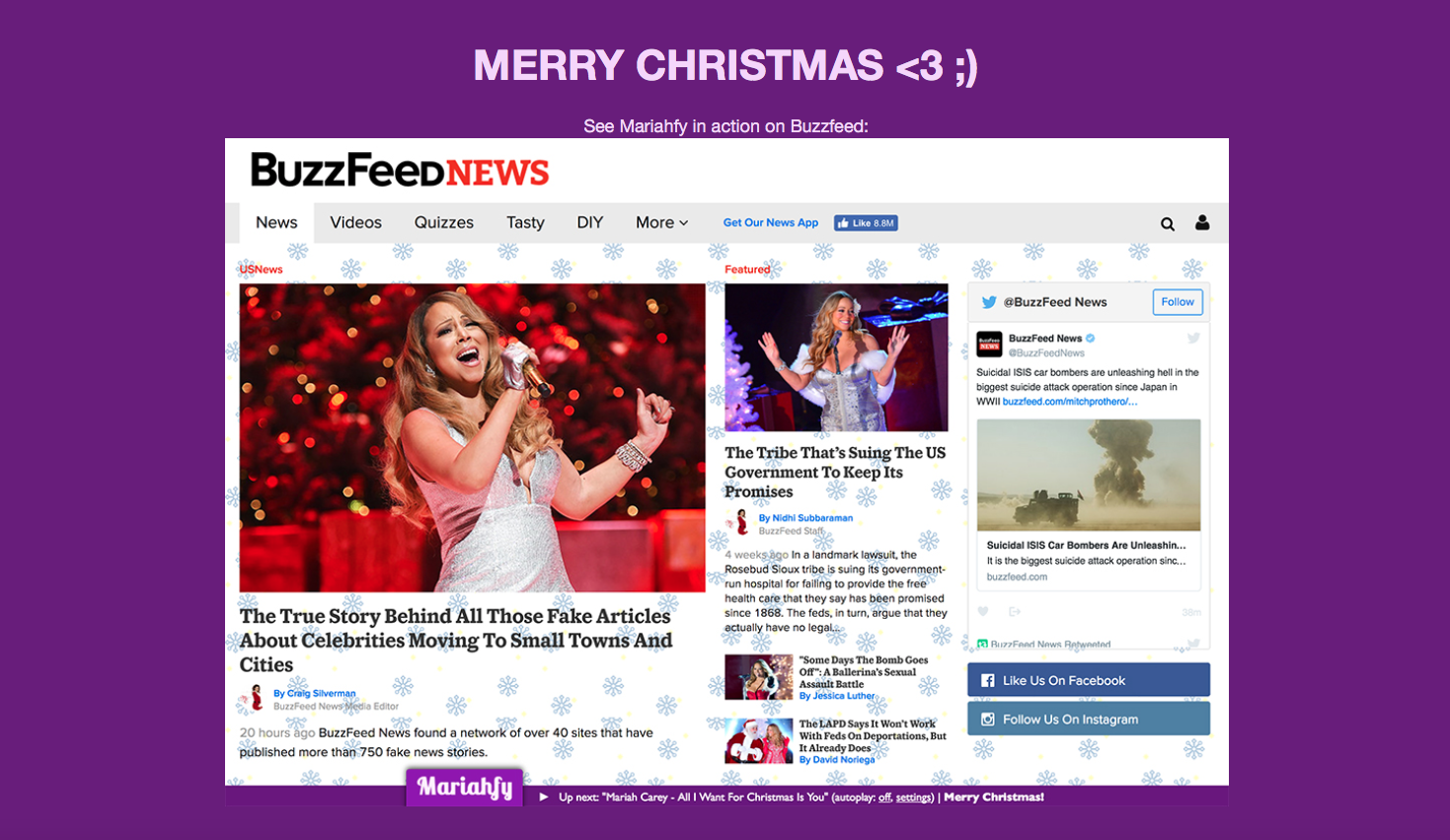Open the Get Our News App link
Screen dimensions: 1450x840
pyautogui.click(x=771, y=223)
